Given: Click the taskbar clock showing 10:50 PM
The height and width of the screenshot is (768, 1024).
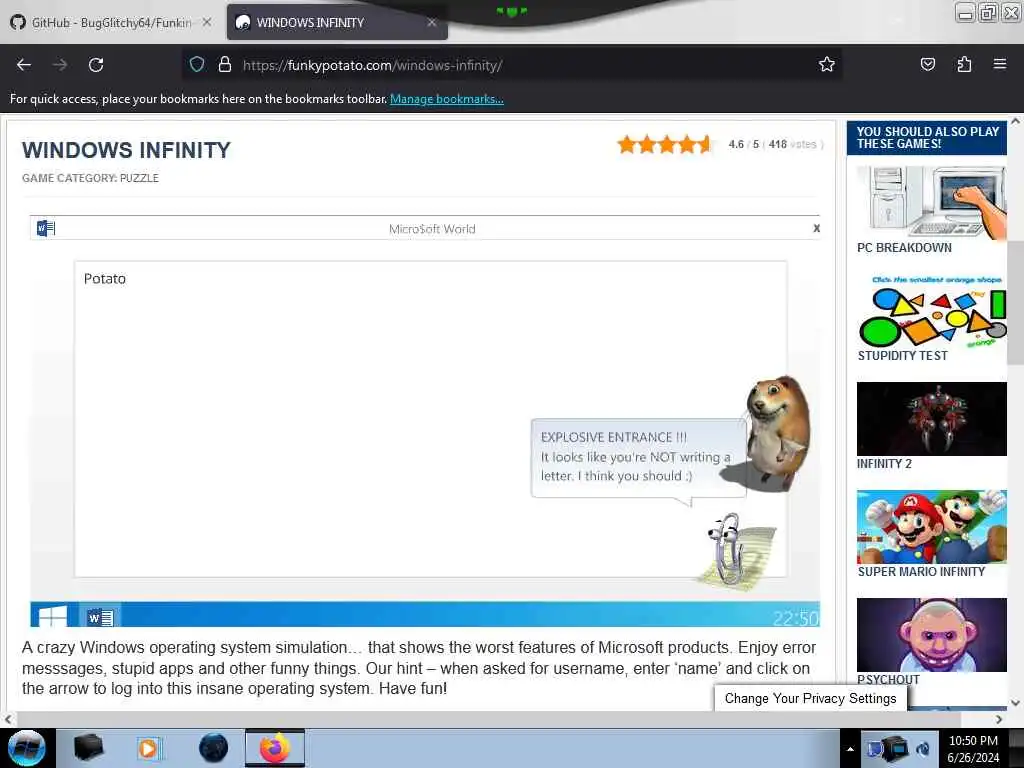Looking at the screenshot, I should click(x=973, y=749).
